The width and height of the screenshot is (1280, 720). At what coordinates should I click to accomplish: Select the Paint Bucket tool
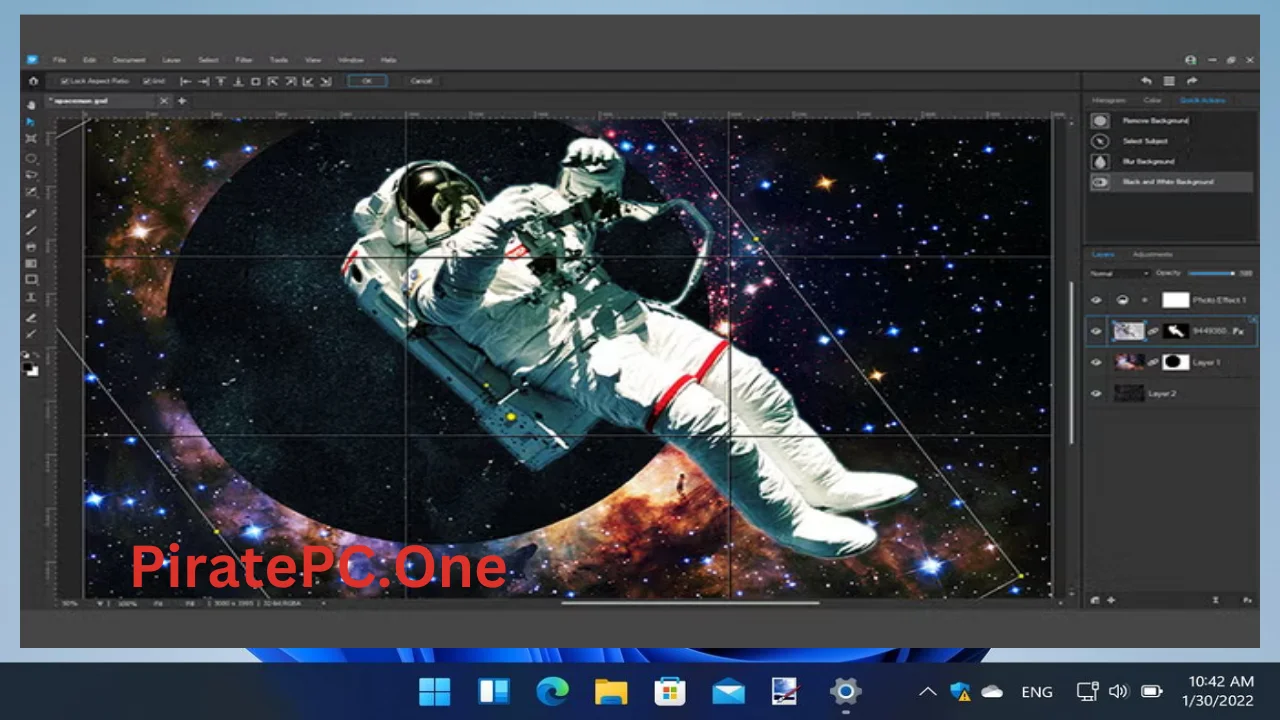pyautogui.click(x=31, y=247)
